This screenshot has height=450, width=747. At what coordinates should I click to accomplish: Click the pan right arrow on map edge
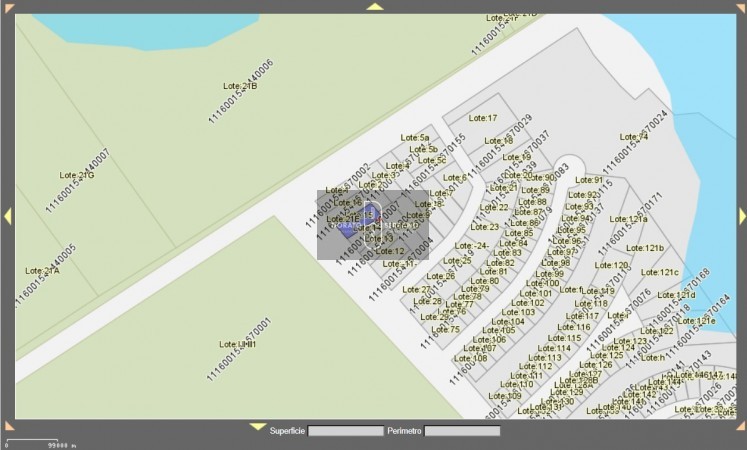(x=741, y=216)
